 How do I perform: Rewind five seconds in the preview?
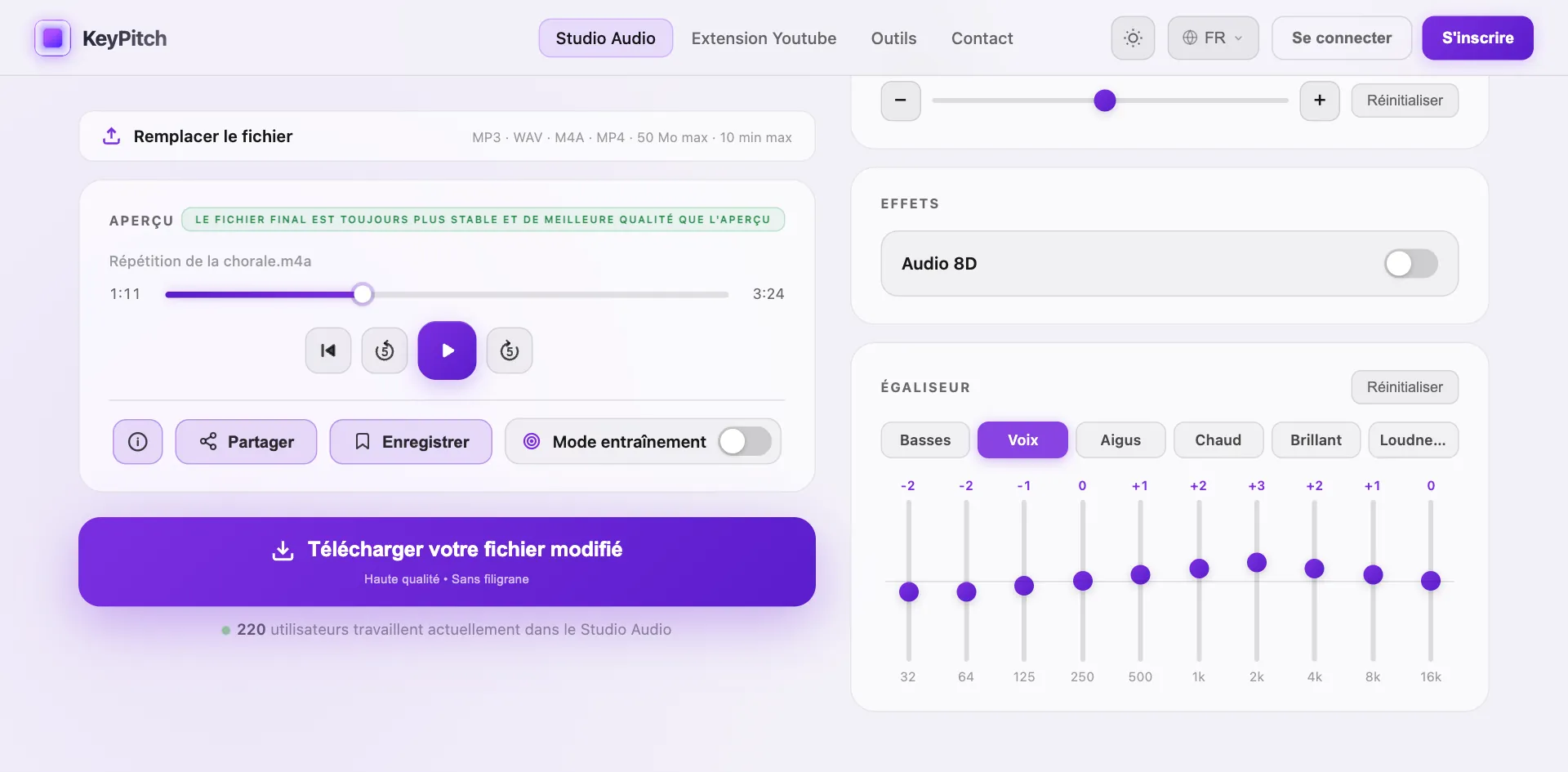(x=385, y=350)
